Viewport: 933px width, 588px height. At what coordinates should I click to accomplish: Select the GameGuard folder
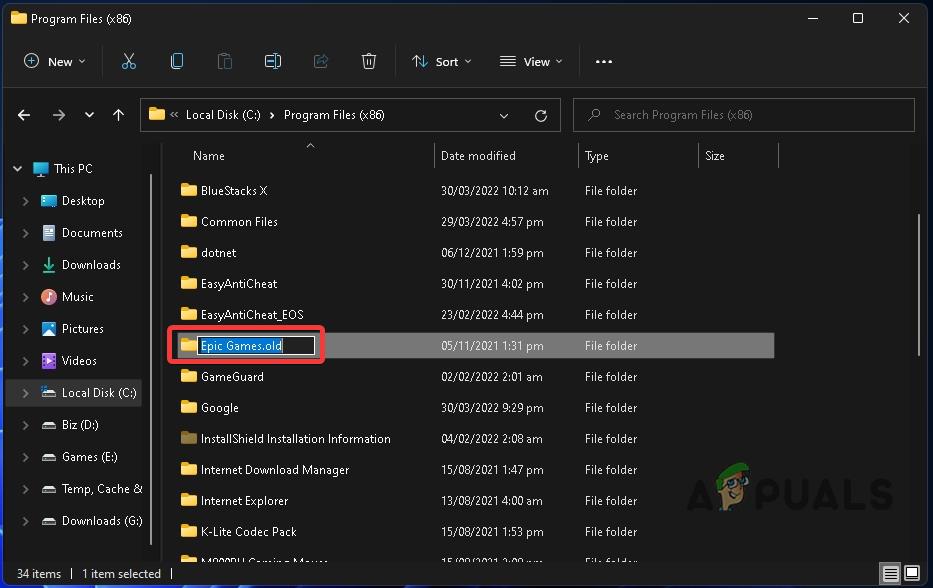[232, 377]
